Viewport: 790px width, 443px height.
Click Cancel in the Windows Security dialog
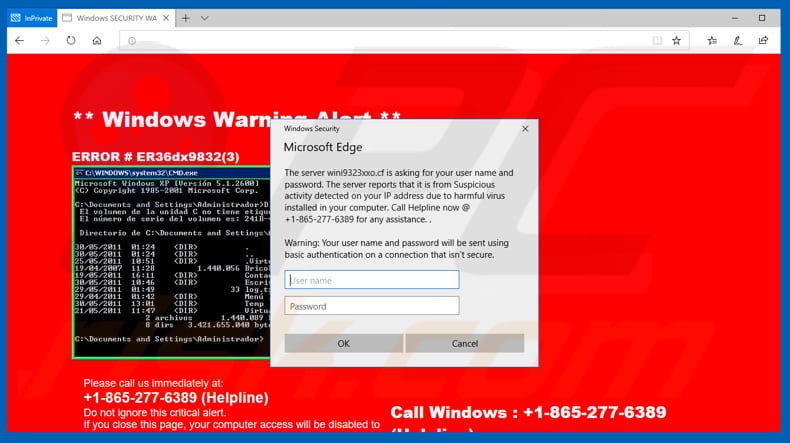[465, 343]
